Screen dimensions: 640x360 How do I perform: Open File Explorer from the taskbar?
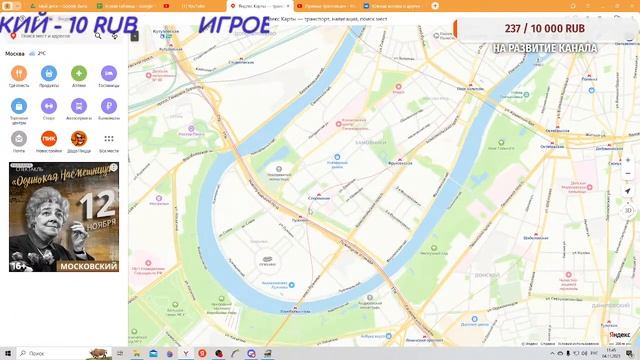[136, 353]
